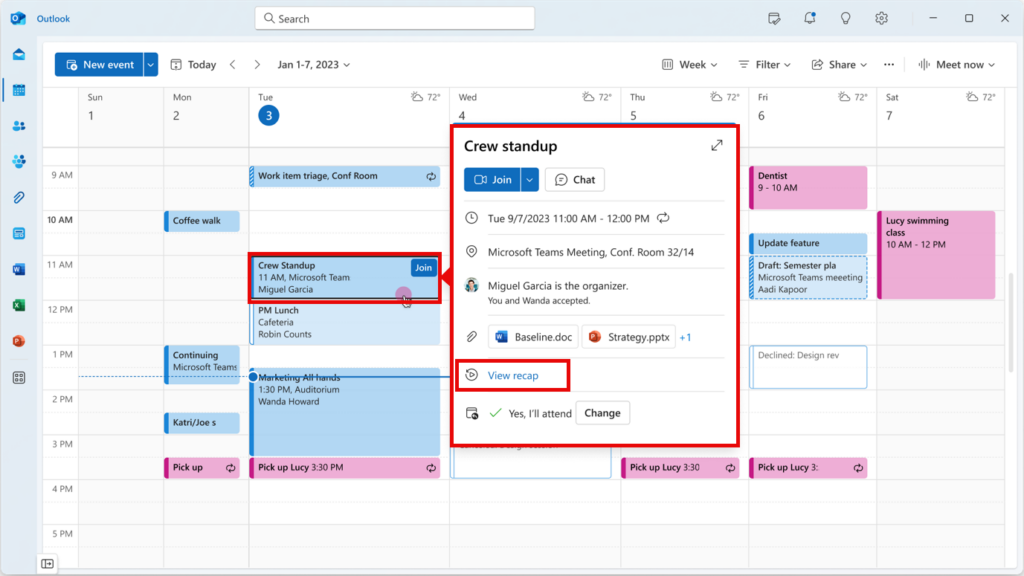Click View recap link
The image size is (1024, 576).
point(513,376)
